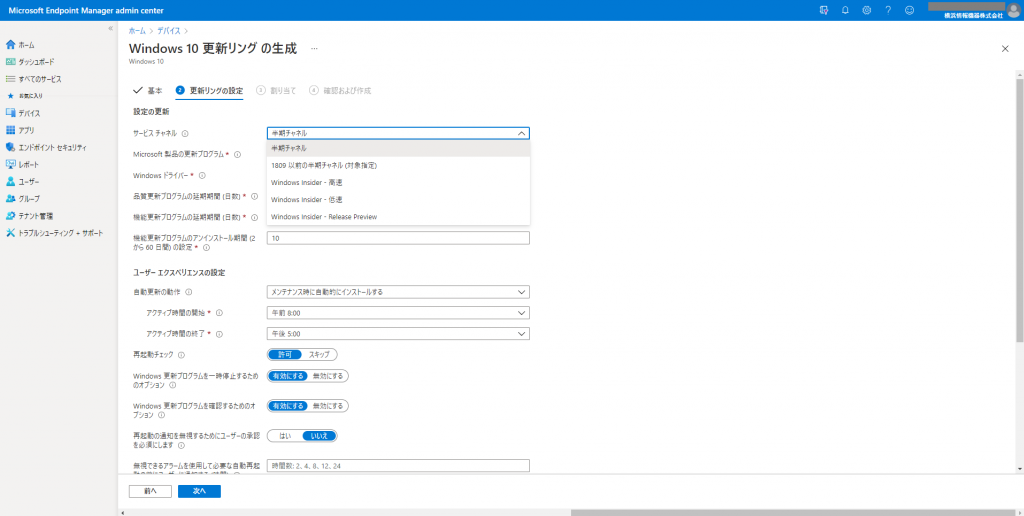This screenshot has height=516, width=1024.
Task: Click the vertical scrollbar thumb
Action: pyautogui.click(x=1019, y=209)
